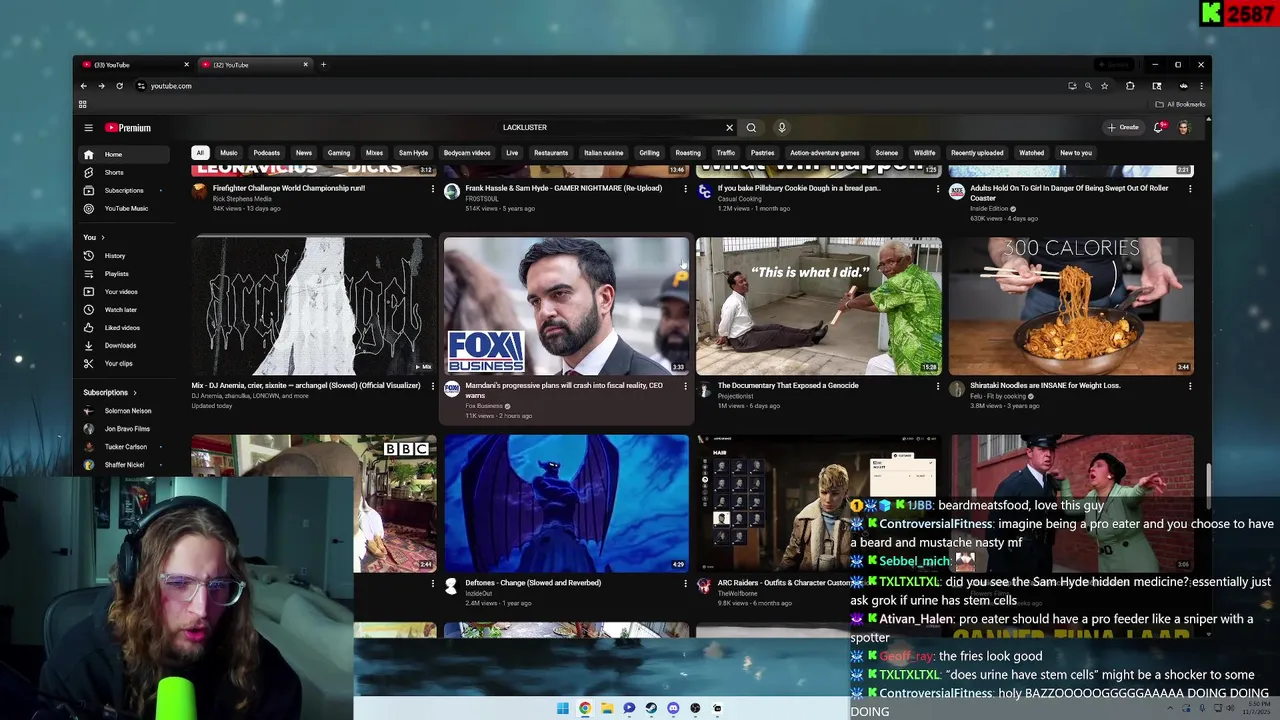Open The Documentary That Exposed a Genocide title
1280x720 pixels.
(788, 385)
